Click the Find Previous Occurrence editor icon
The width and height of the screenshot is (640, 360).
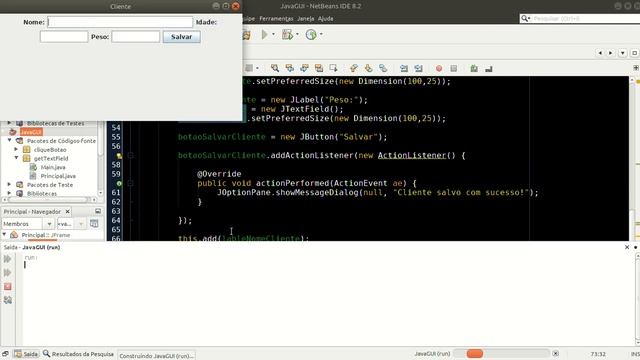(289, 68)
